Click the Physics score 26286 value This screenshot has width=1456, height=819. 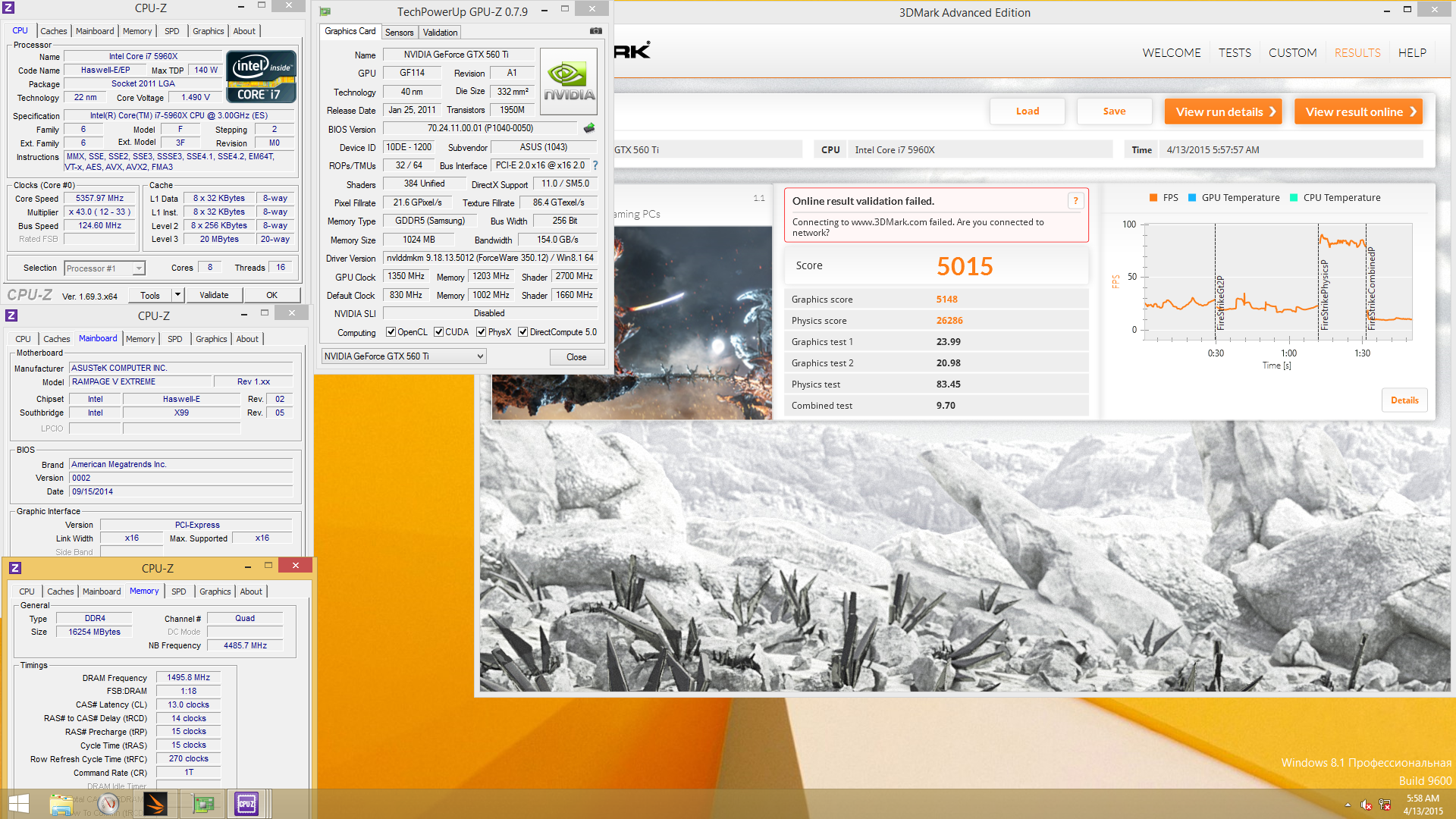[949, 321]
